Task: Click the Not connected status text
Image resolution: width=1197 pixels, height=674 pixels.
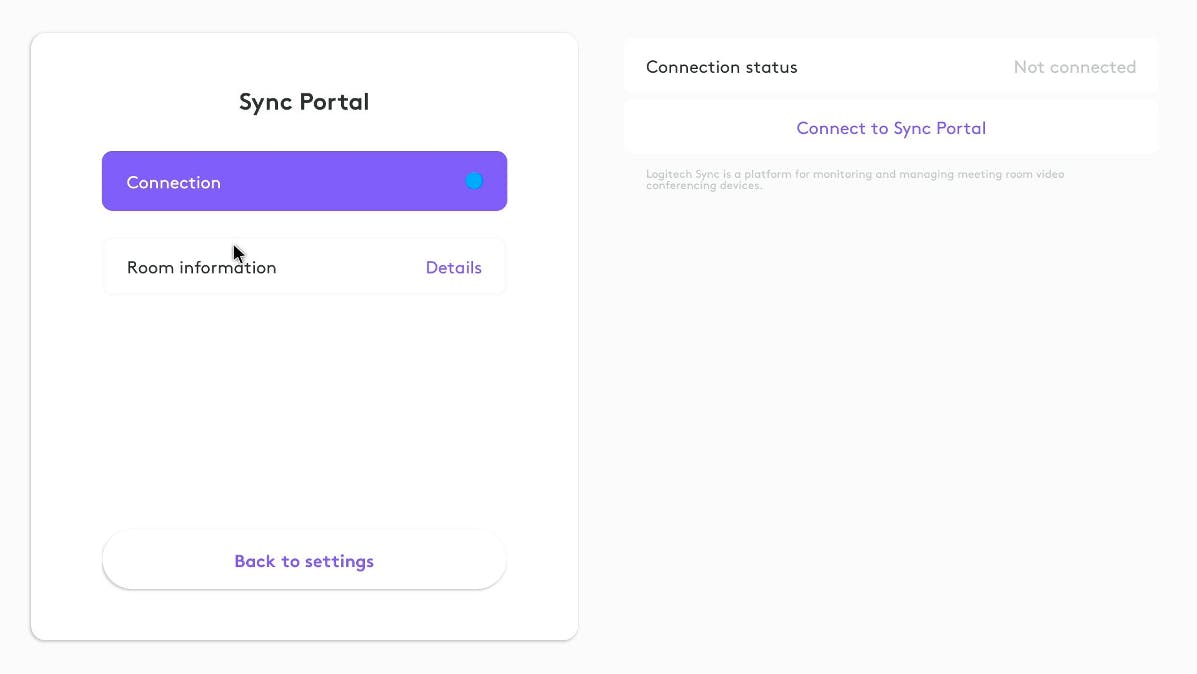Action: coord(1074,67)
